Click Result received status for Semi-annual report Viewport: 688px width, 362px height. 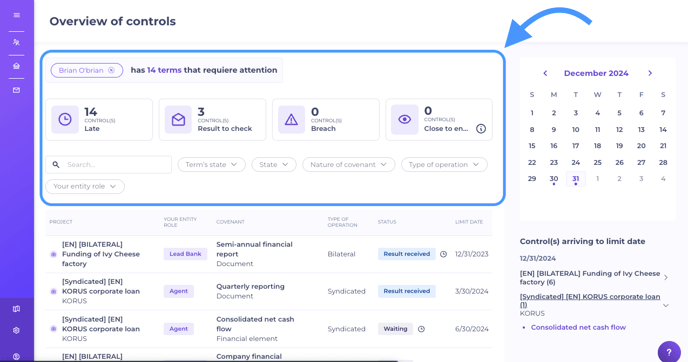(x=407, y=254)
